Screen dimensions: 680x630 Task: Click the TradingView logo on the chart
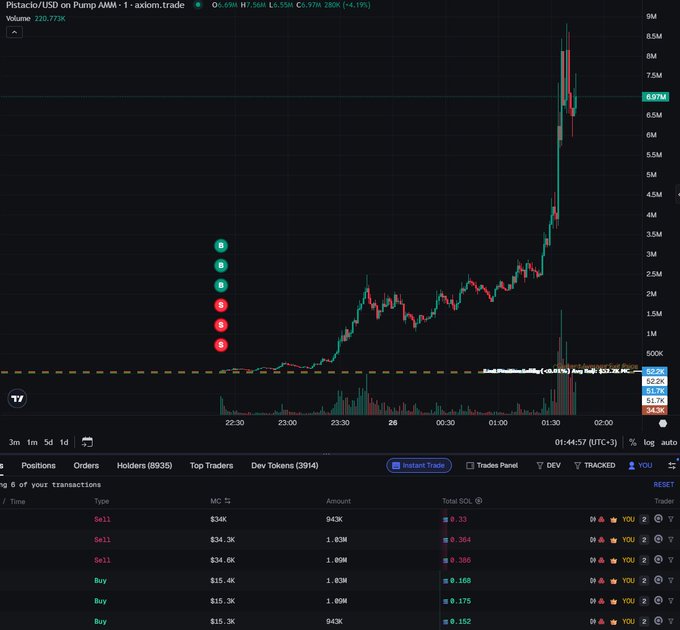[17, 398]
